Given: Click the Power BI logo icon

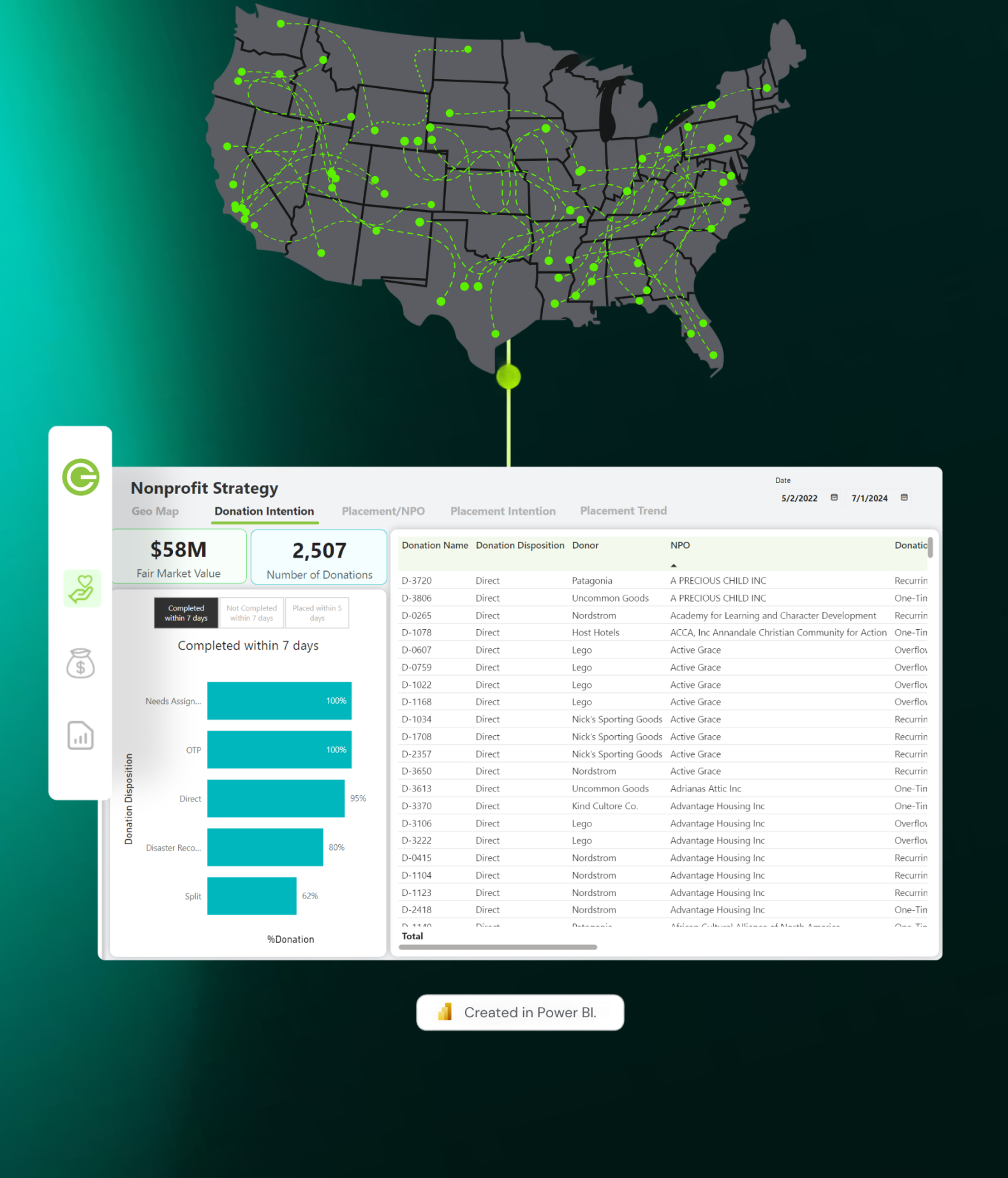Looking at the screenshot, I should click(x=445, y=1012).
